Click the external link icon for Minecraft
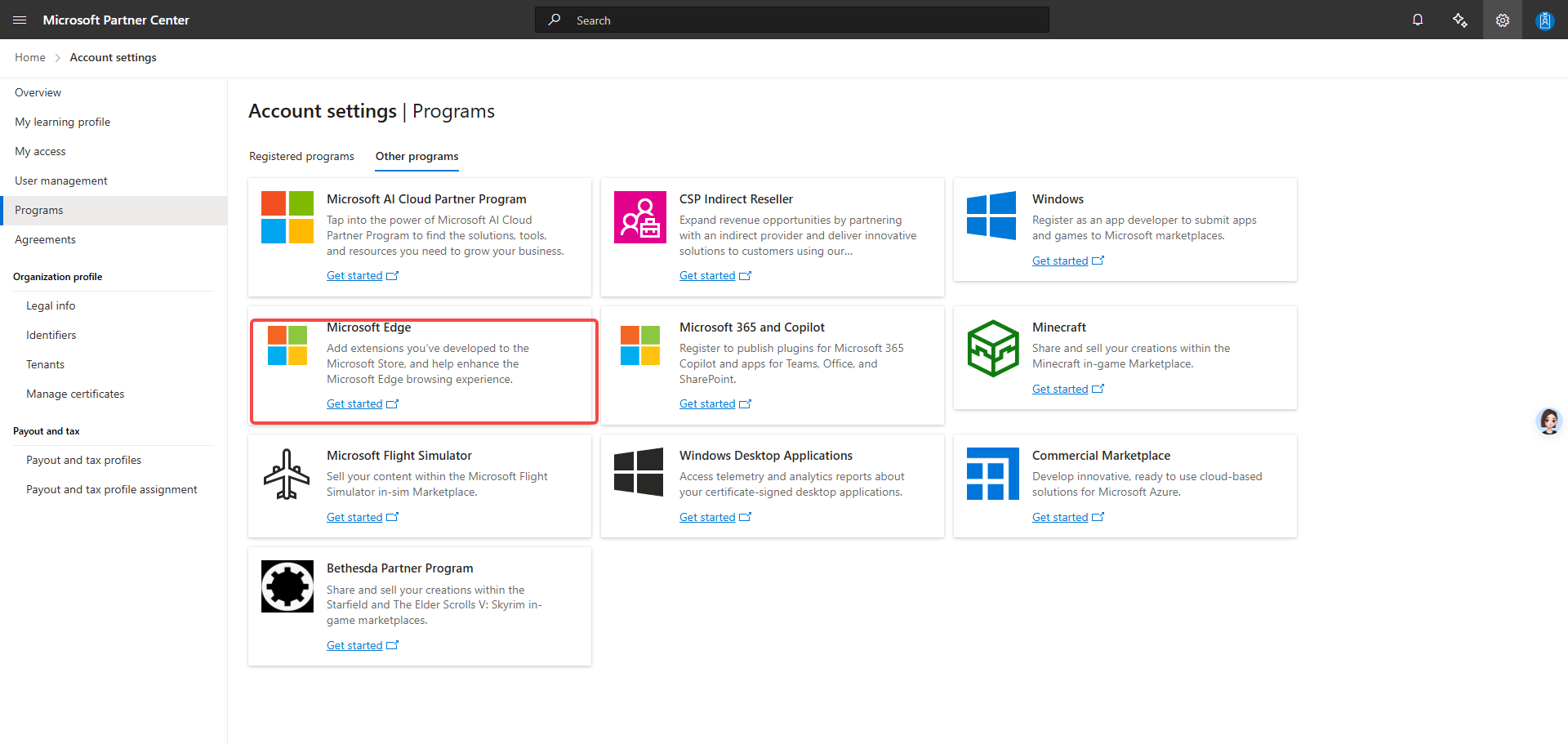Image resolution: width=1568 pixels, height=744 pixels. click(1098, 389)
